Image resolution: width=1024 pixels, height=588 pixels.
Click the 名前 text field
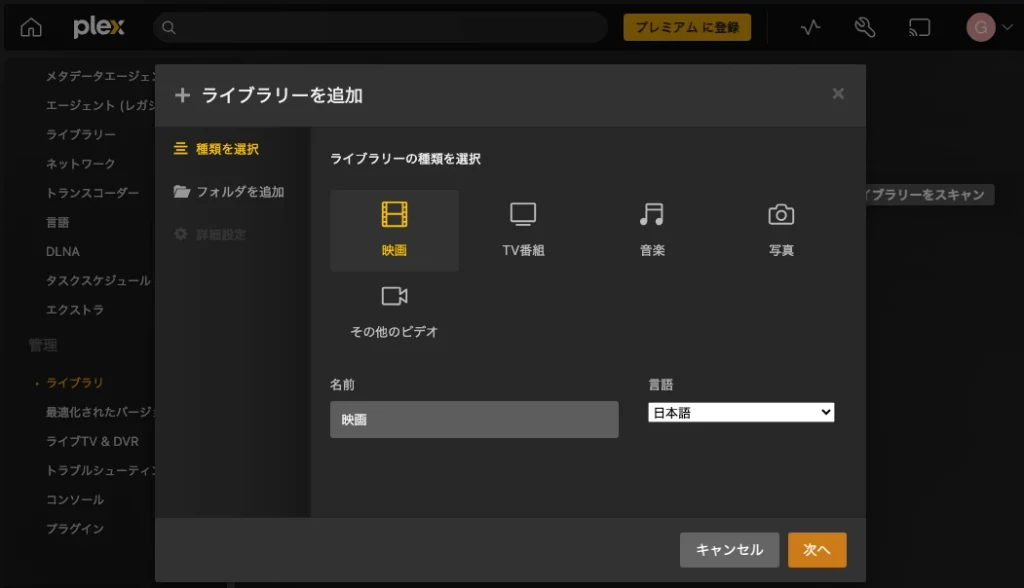point(474,419)
